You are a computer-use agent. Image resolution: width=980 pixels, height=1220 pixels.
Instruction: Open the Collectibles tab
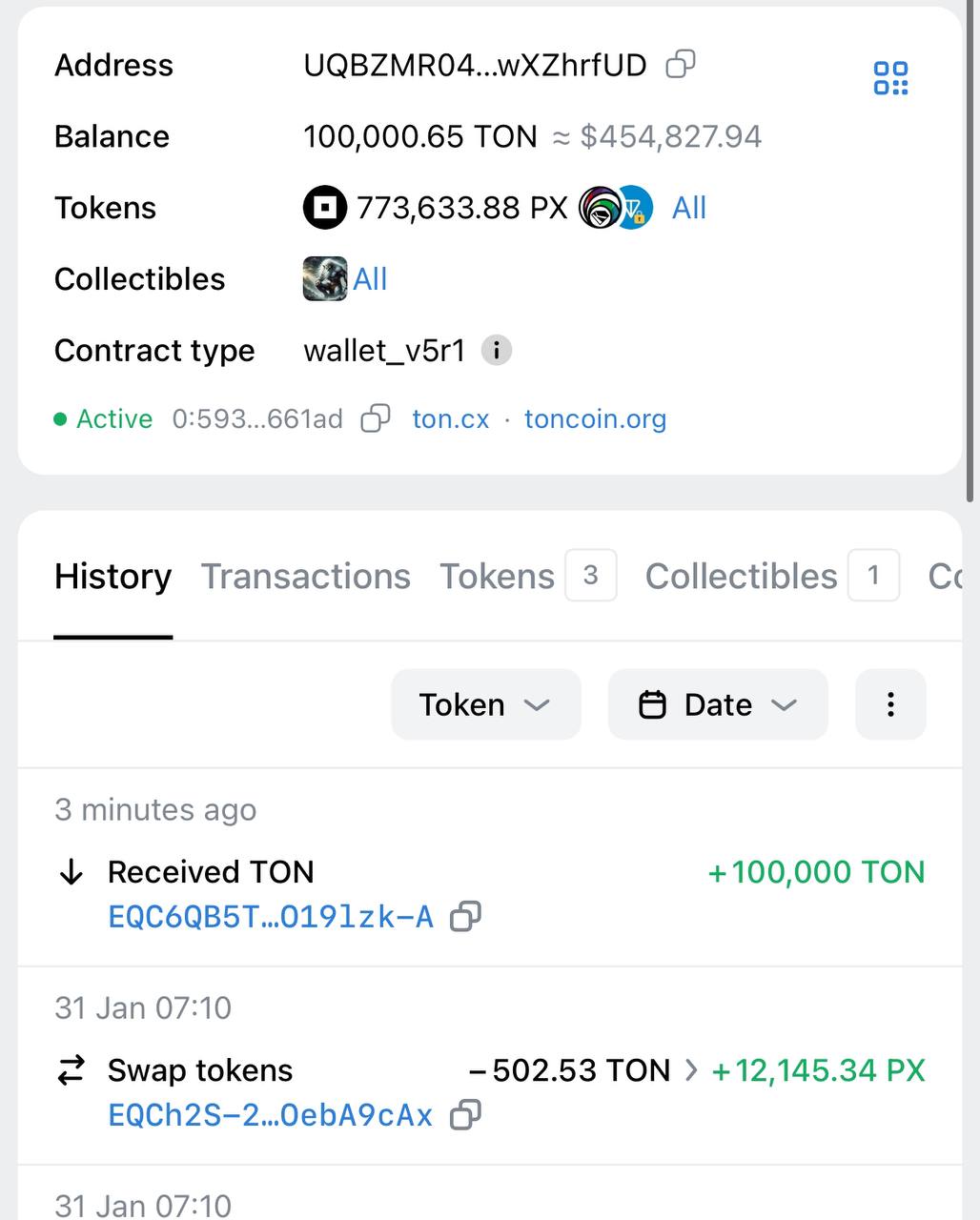tap(771, 576)
